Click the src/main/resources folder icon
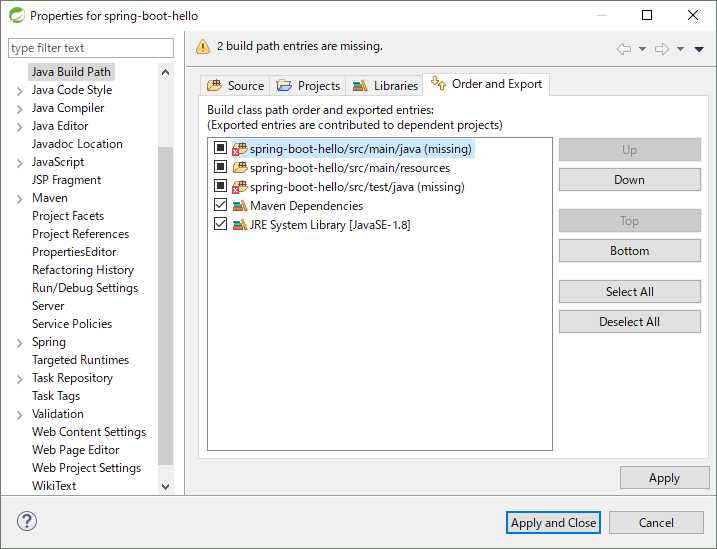 coord(240,168)
